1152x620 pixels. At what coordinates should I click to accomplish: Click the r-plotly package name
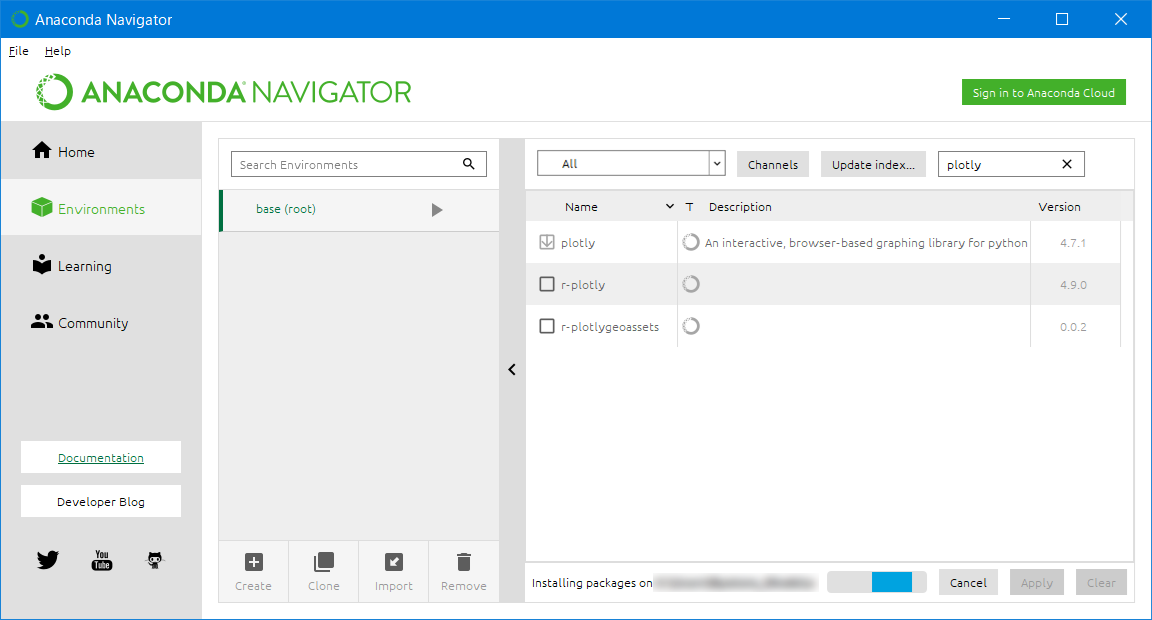click(583, 284)
